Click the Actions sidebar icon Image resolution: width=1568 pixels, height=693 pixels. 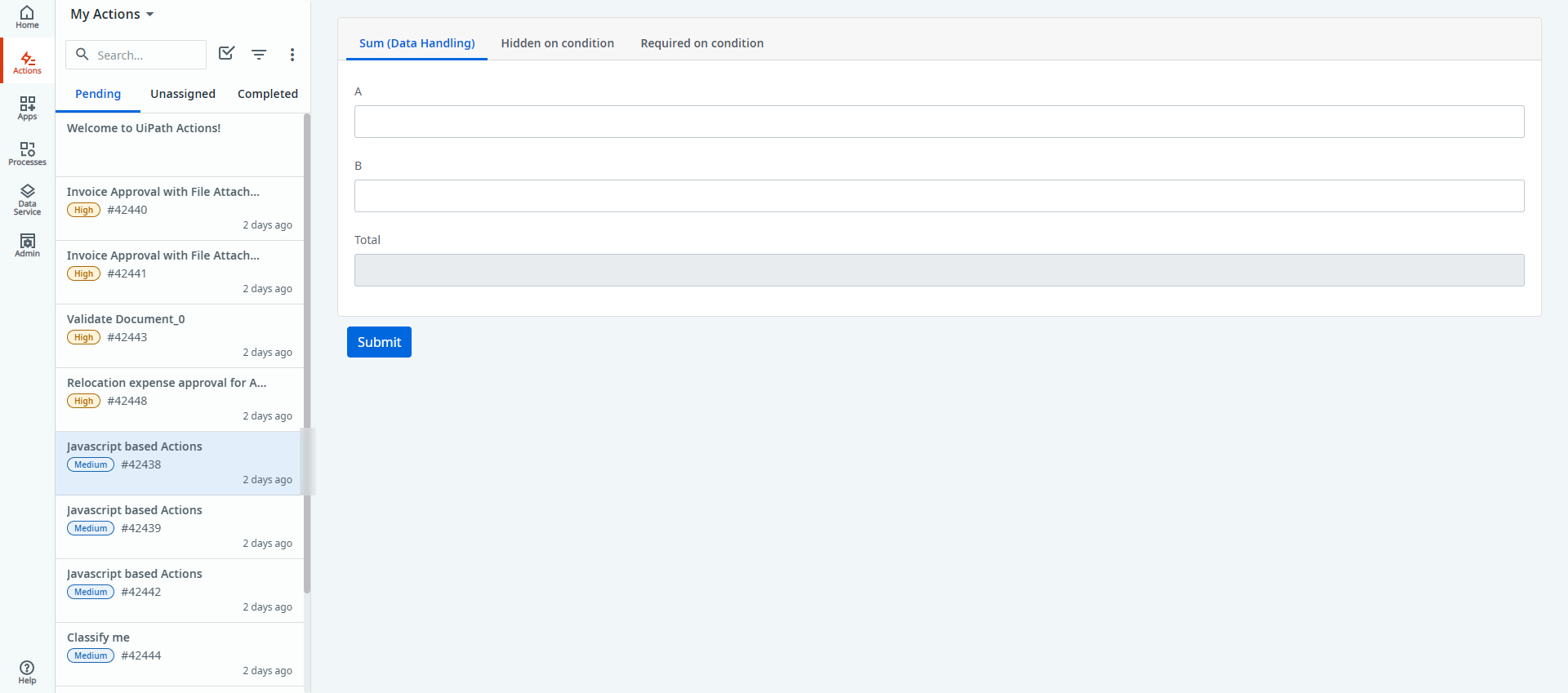click(27, 62)
